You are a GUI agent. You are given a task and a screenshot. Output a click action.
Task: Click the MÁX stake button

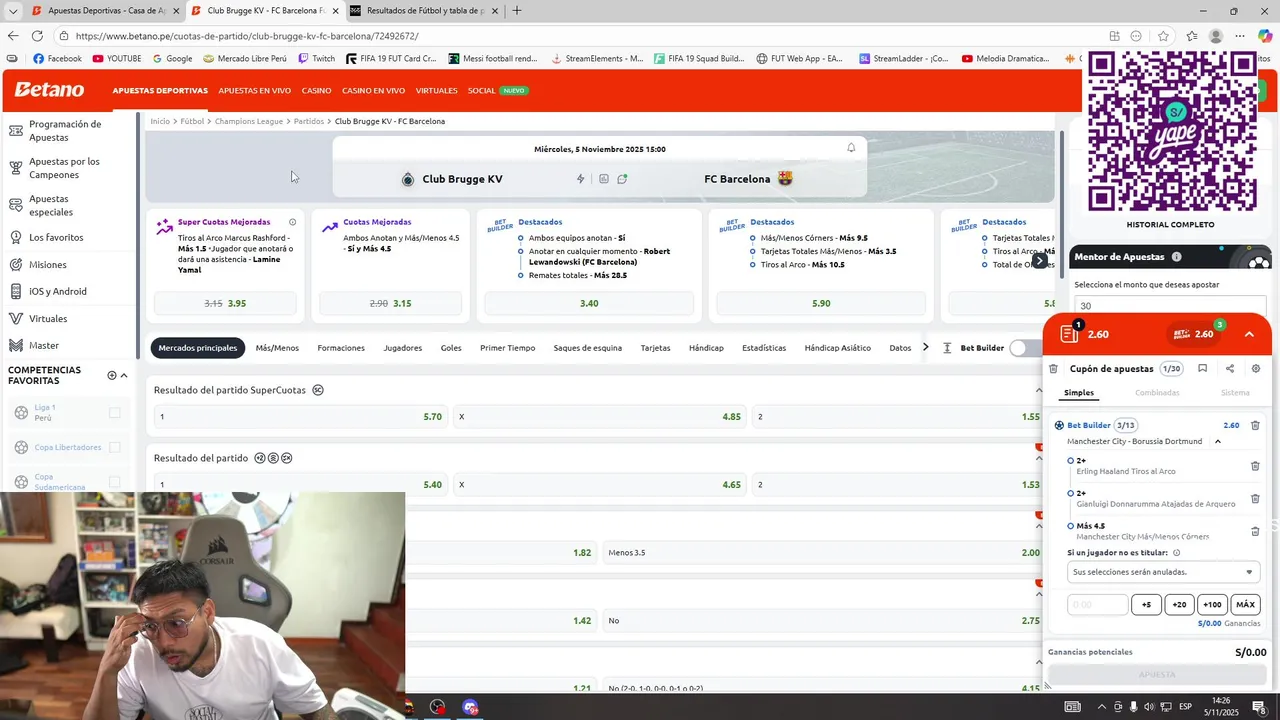tap(1245, 605)
